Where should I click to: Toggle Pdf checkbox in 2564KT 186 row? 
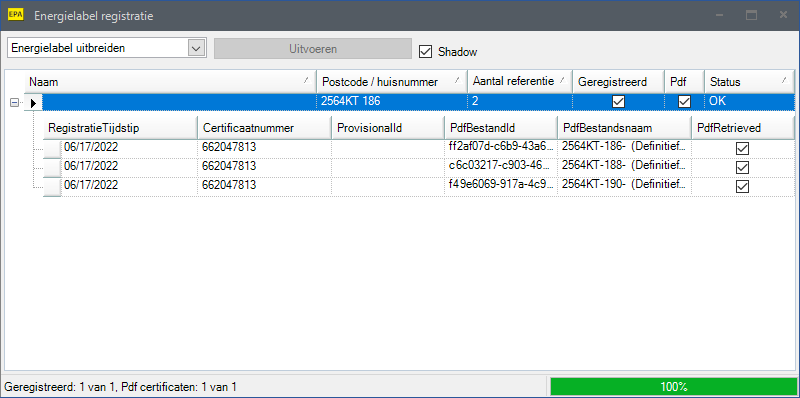click(x=684, y=102)
